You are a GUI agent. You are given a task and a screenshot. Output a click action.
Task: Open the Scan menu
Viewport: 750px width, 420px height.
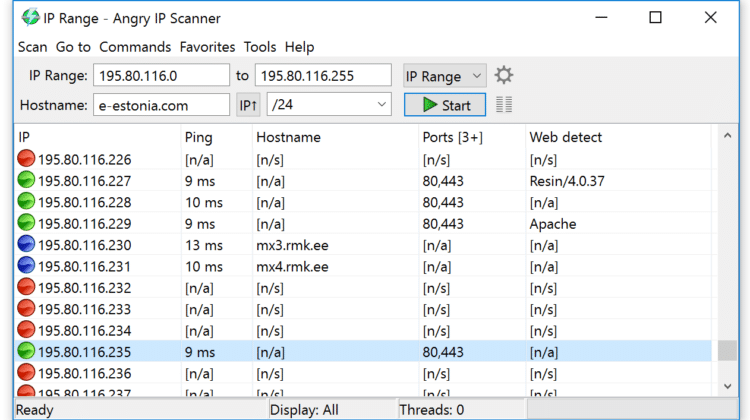[x=33, y=47]
